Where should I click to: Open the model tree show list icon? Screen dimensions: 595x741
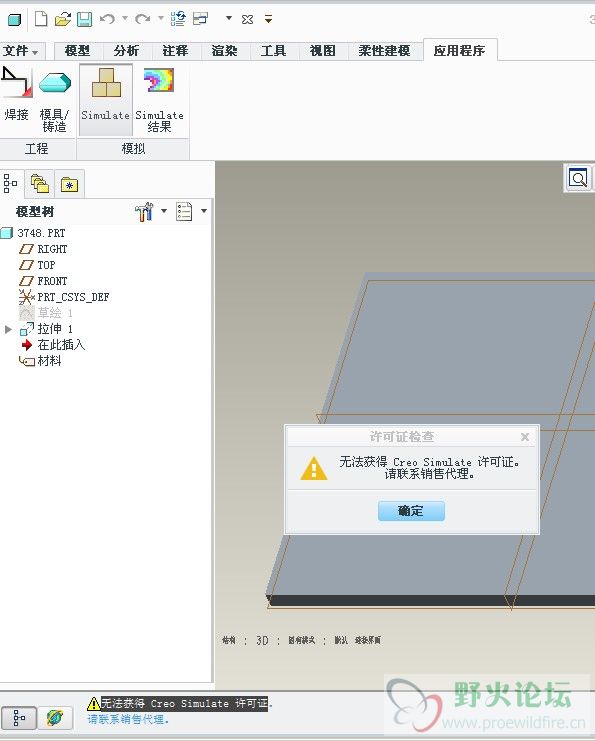[184, 211]
